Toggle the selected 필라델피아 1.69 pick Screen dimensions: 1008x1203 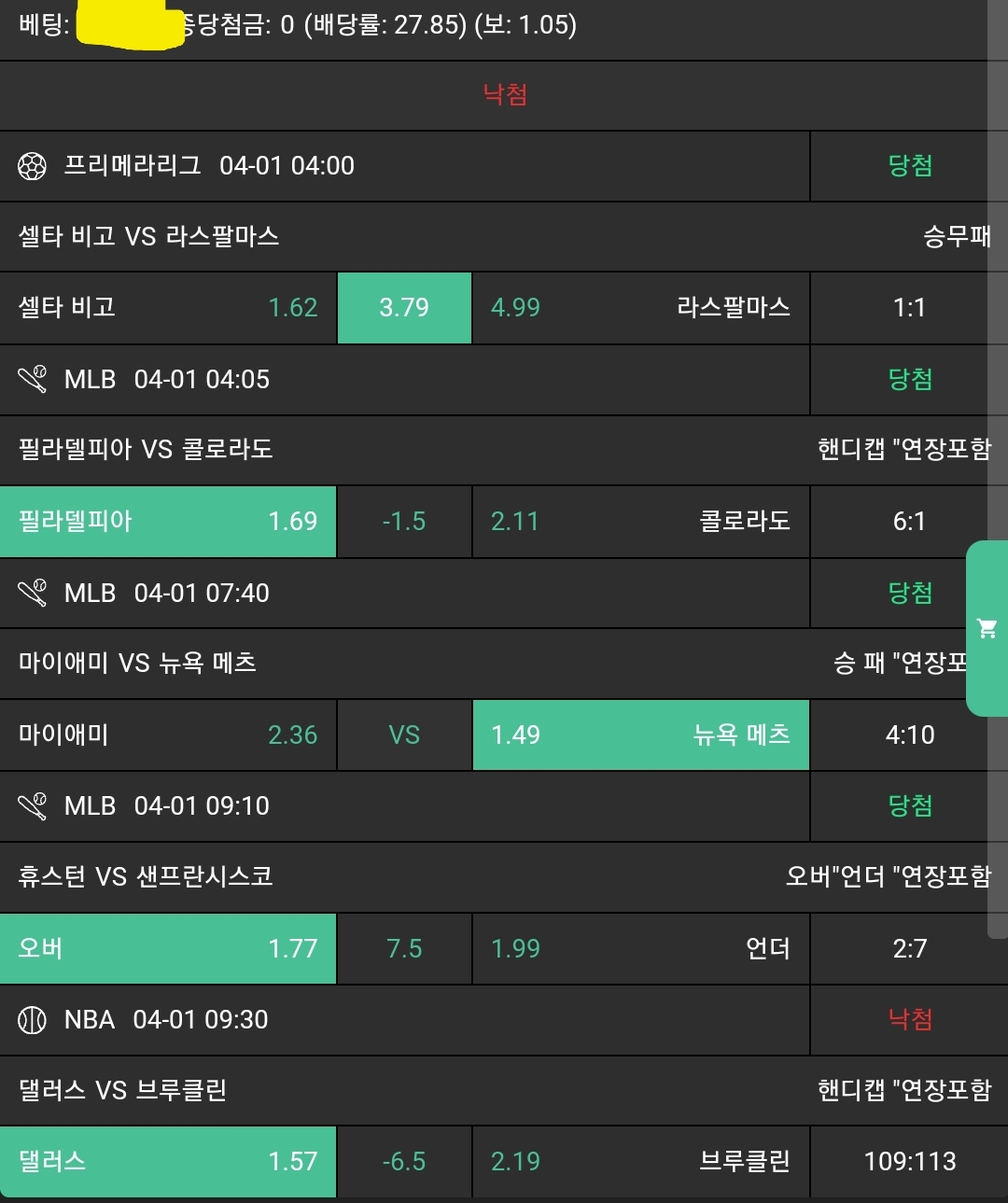[x=168, y=521]
